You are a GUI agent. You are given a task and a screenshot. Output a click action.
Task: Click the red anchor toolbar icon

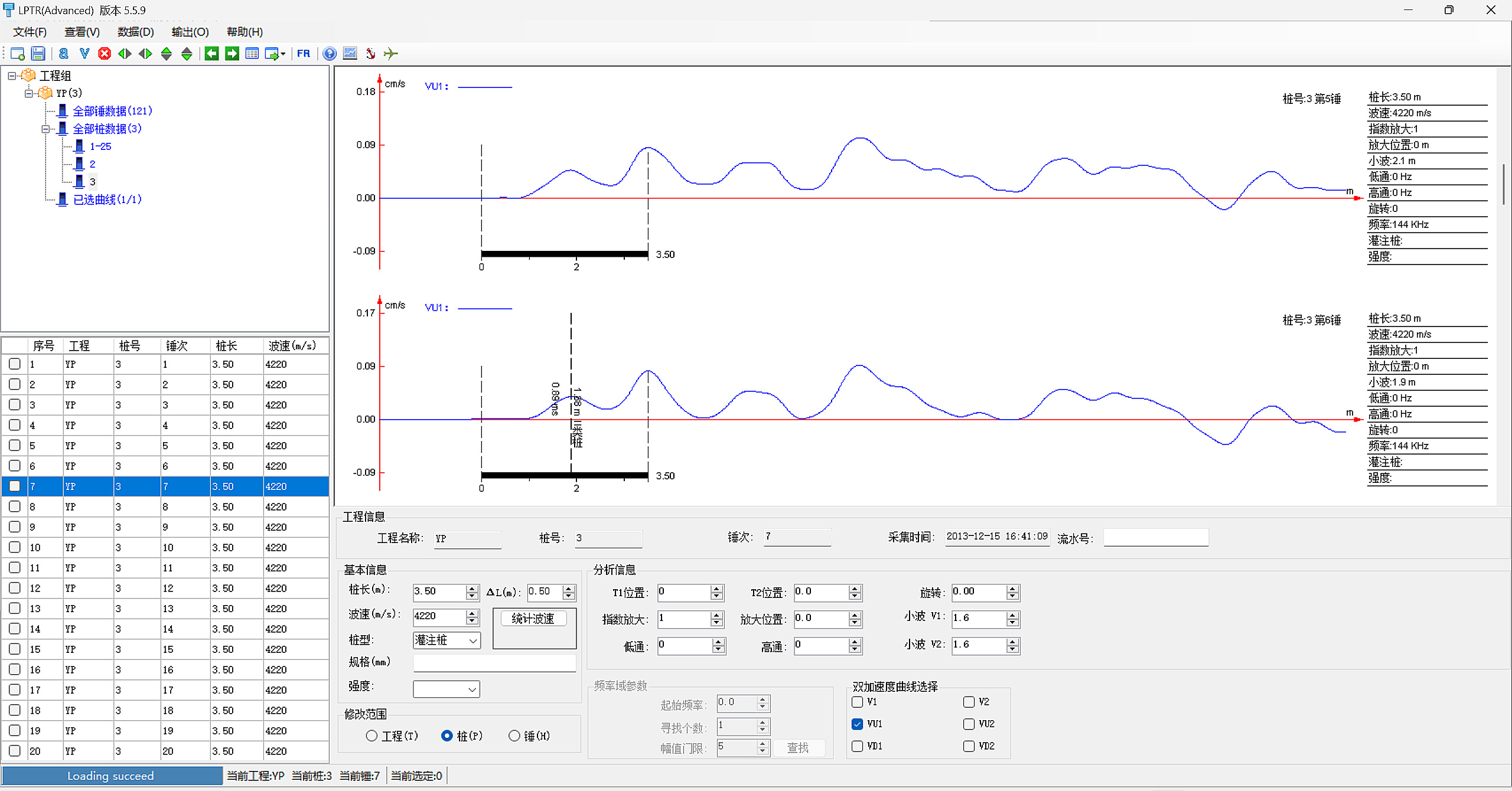pyautogui.click(x=370, y=54)
